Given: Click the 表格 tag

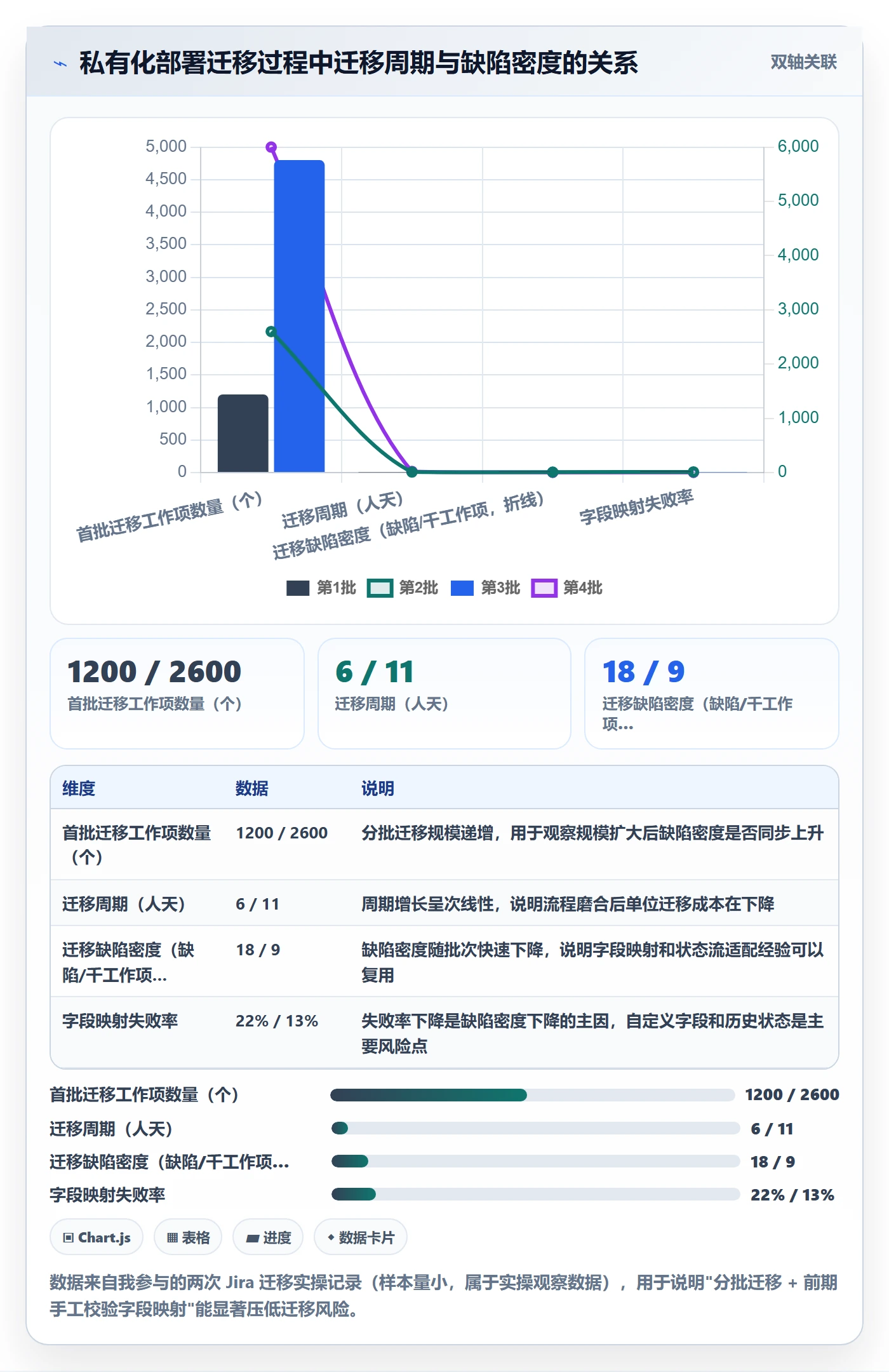Looking at the screenshot, I should (188, 1237).
